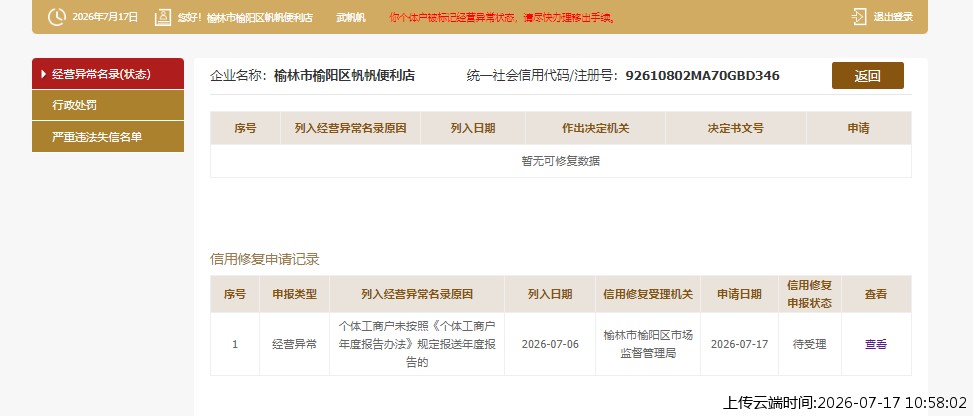Click 信用修复受理机关 column header
The height and width of the screenshot is (416, 973).
coord(648,294)
